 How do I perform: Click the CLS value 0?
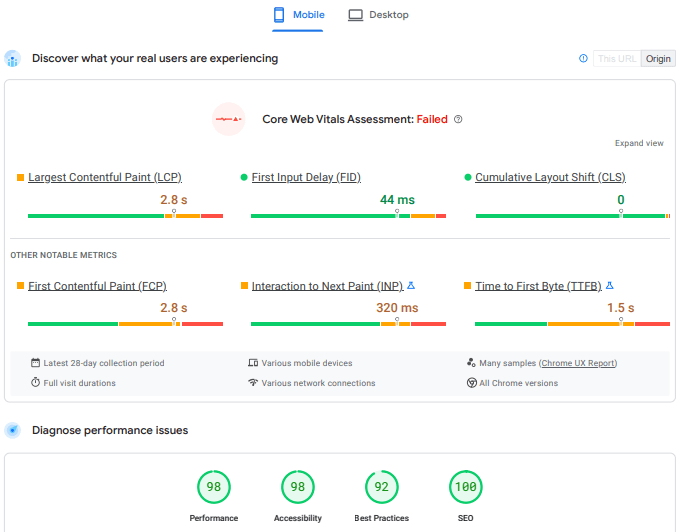pyautogui.click(x=620, y=200)
